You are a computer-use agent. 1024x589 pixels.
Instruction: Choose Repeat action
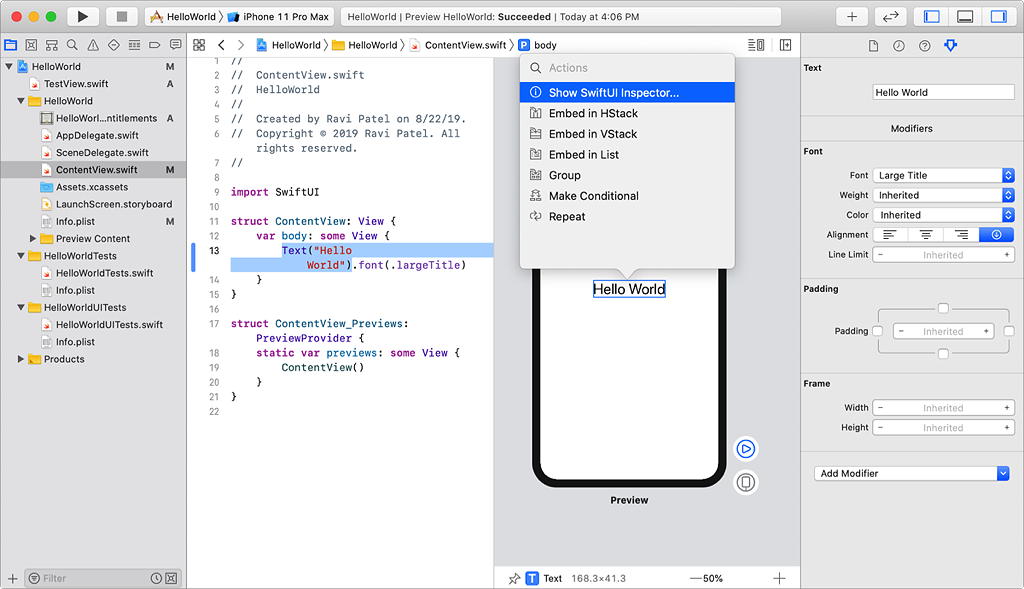[627, 217]
